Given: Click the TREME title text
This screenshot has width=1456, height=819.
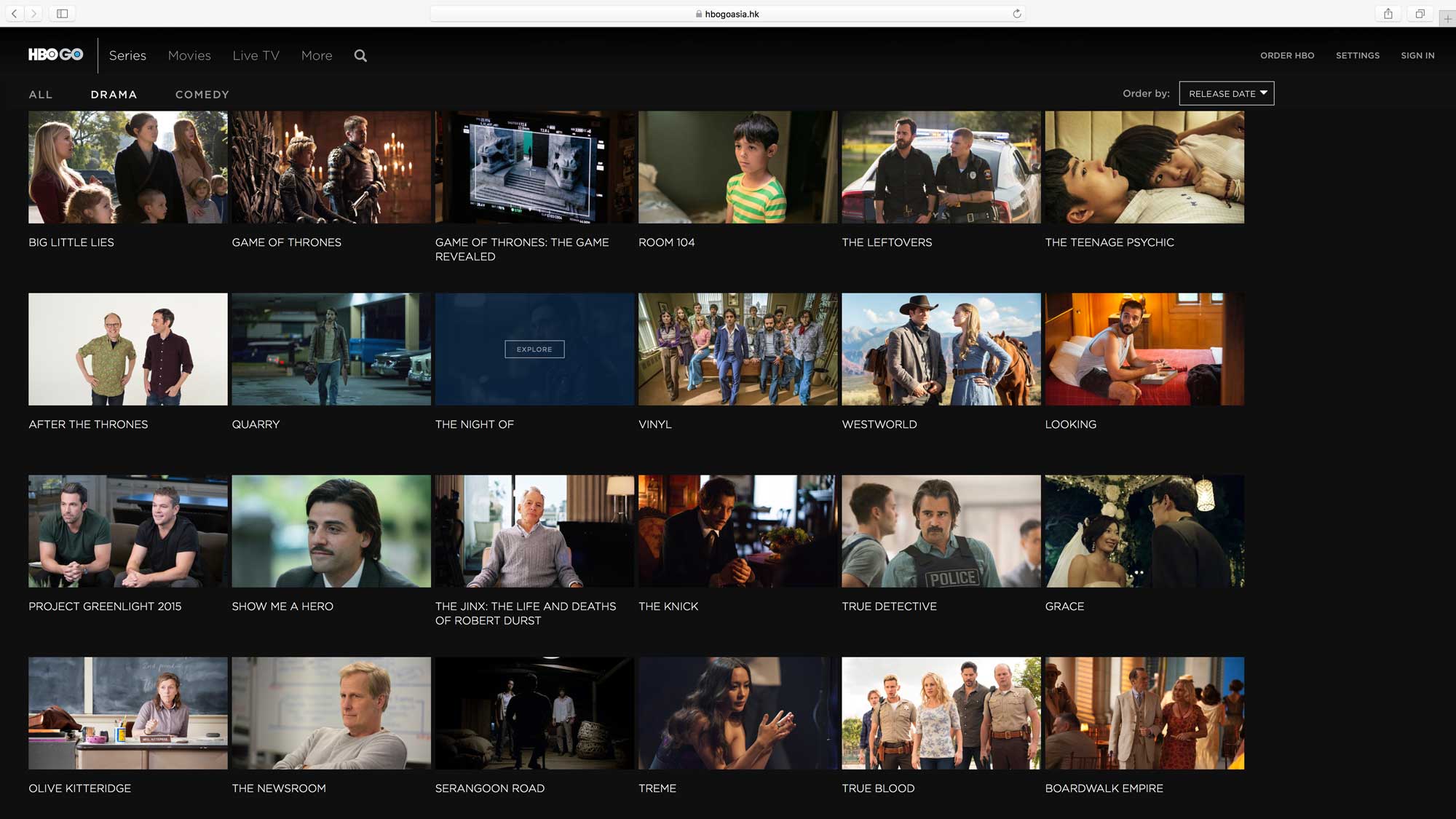Looking at the screenshot, I should [x=657, y=788].
